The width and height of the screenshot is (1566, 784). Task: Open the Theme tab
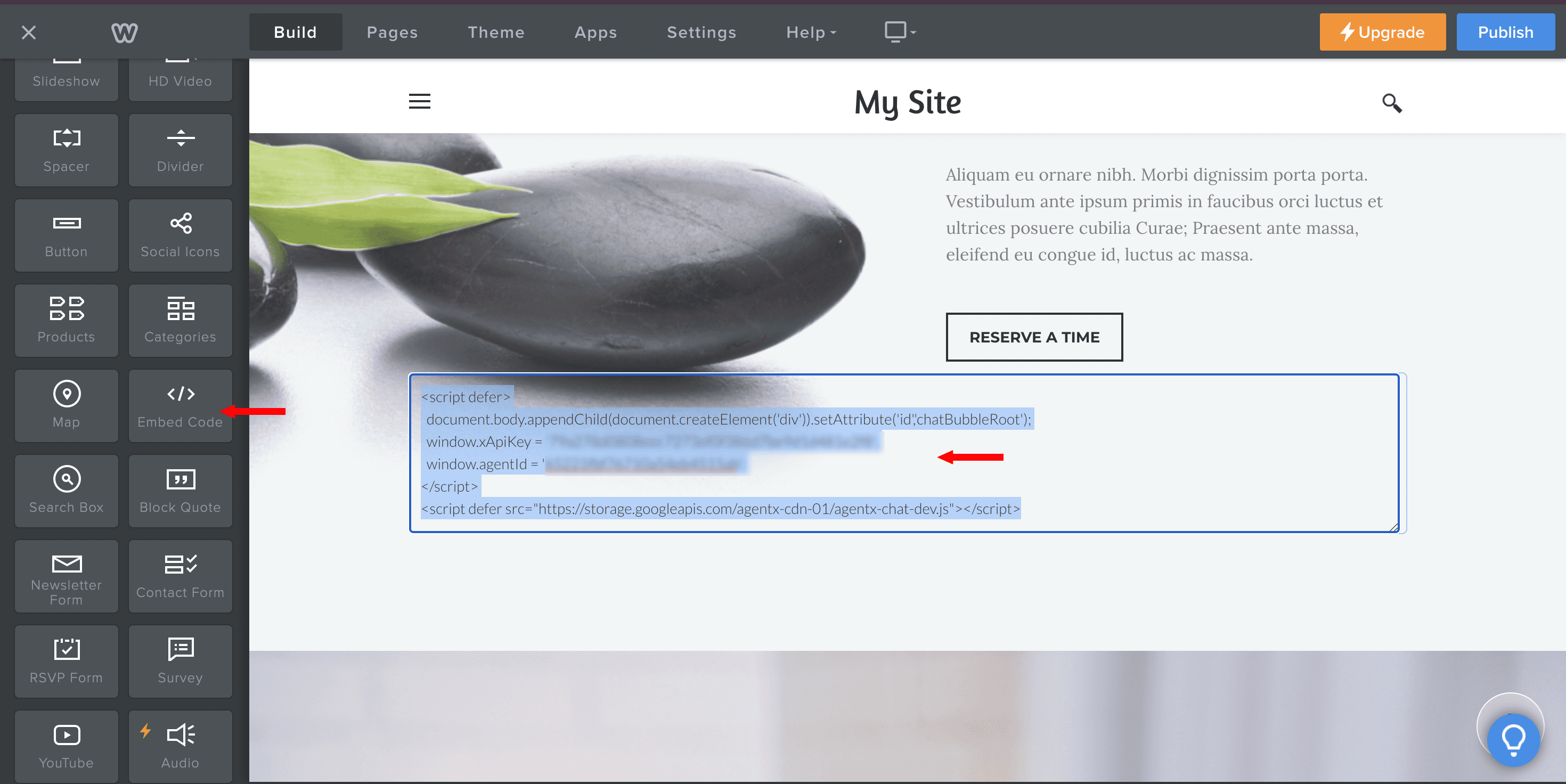click(x=496, y=32)
